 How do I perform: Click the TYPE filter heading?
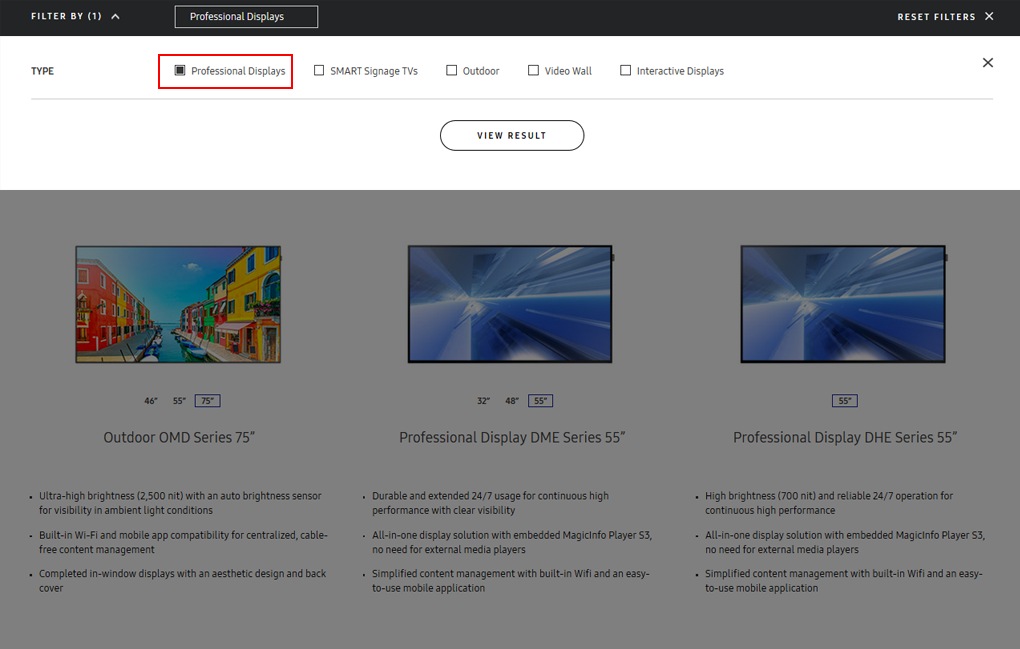[42, 71]
